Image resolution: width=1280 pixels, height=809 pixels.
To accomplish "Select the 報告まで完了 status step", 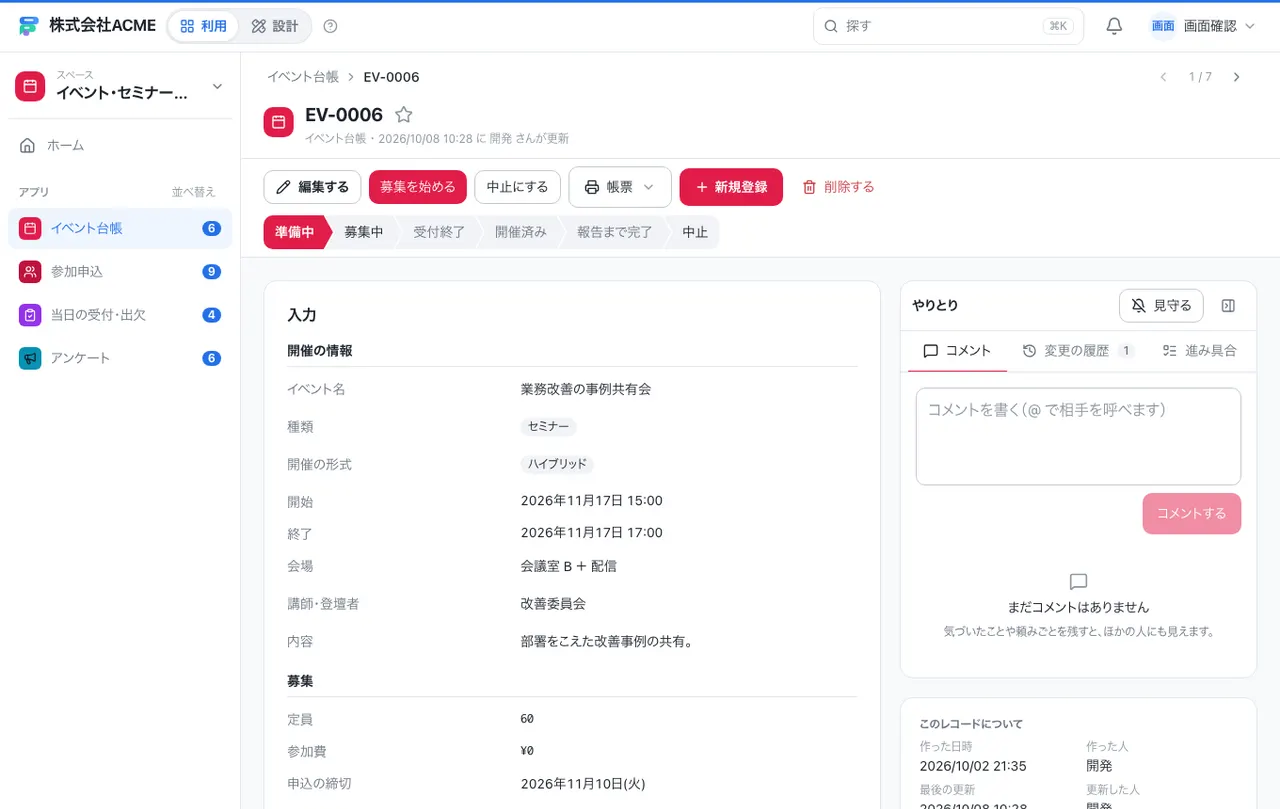I will point(614,232).
